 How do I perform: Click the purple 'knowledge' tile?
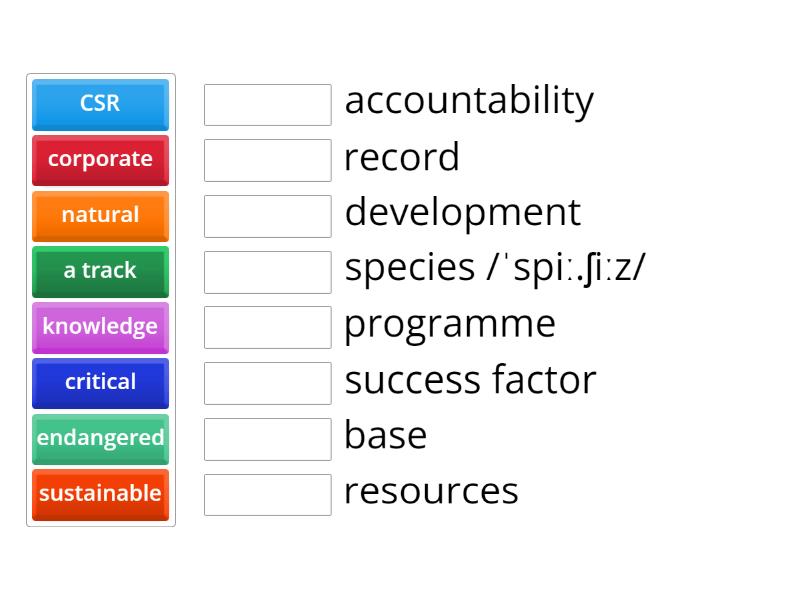tap(100, 327)
